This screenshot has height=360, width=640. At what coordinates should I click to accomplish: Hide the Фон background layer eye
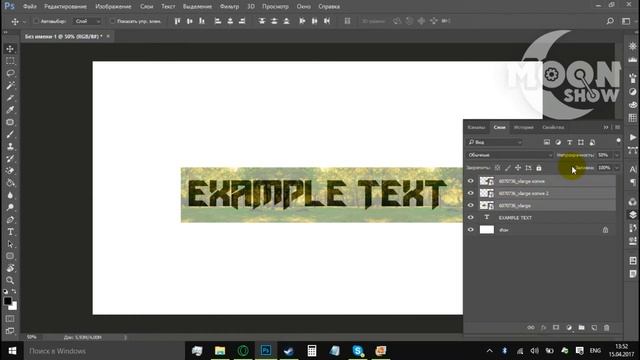[471, 230]
